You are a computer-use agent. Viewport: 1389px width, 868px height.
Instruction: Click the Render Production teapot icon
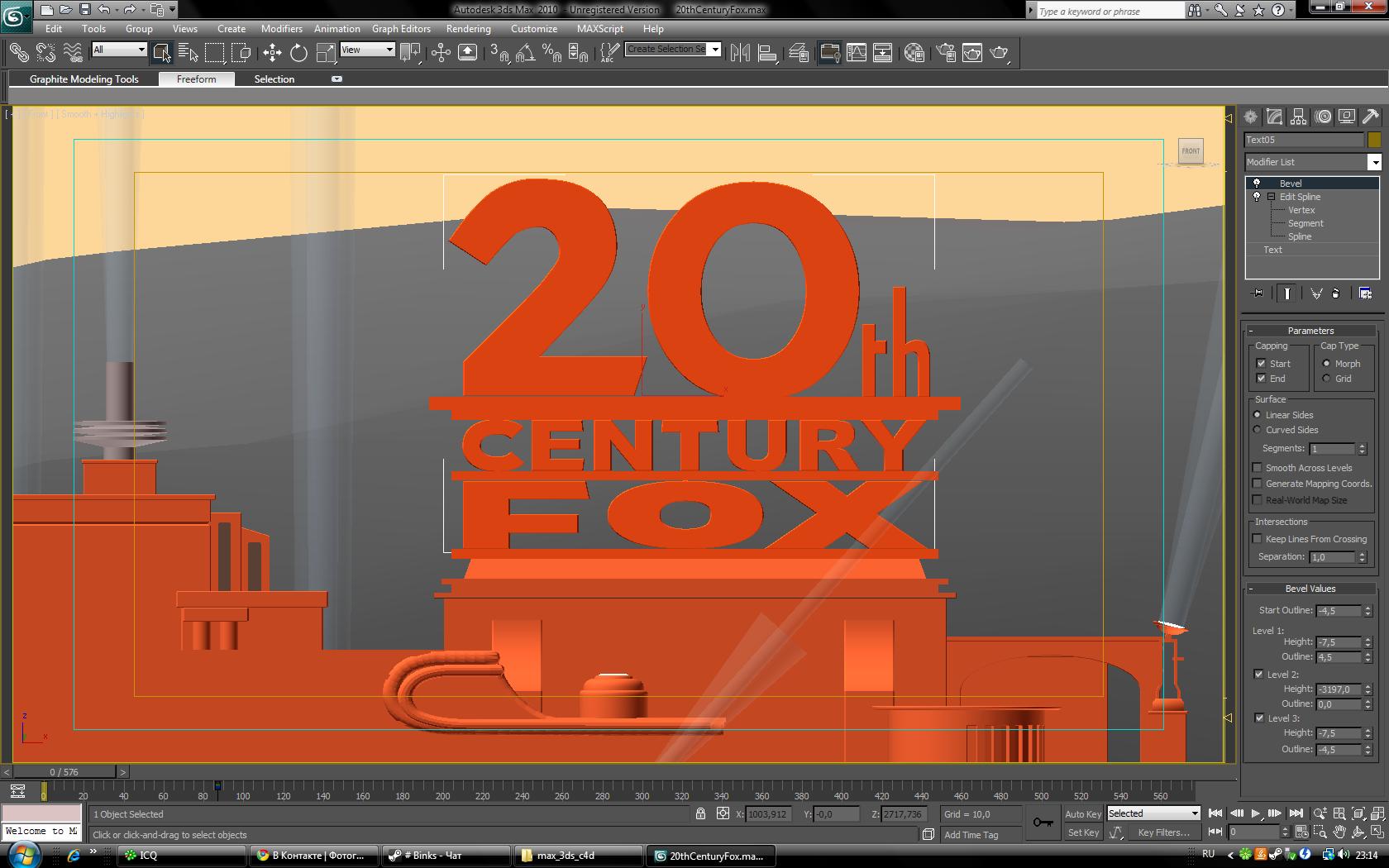click(1000, 53)
